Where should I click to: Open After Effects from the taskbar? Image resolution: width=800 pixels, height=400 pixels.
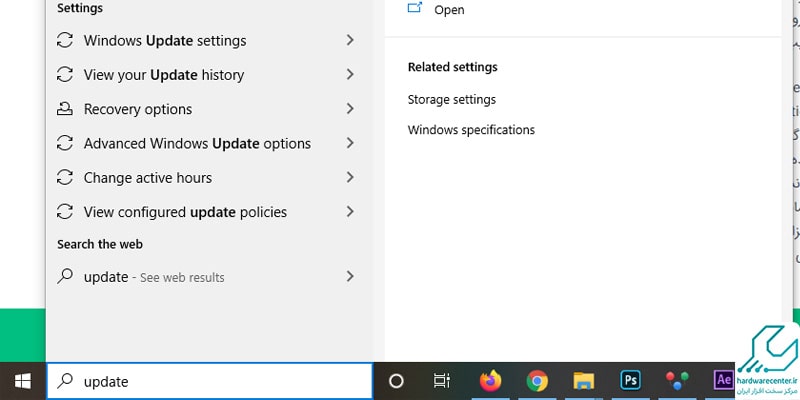723,381
